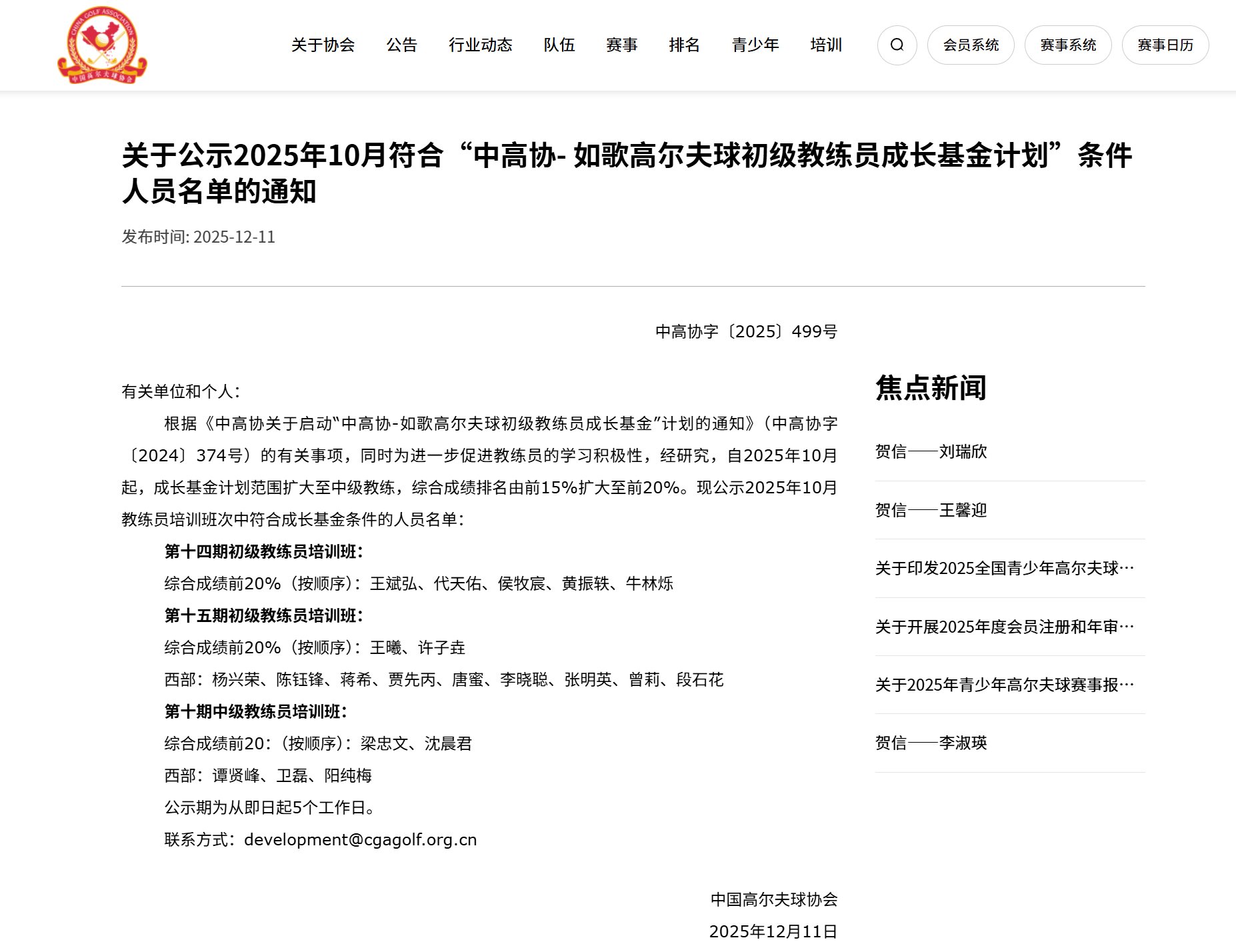The image size is (1236, 952).
Task: Open the 关于协会 menu
Action: coord(323,45)
